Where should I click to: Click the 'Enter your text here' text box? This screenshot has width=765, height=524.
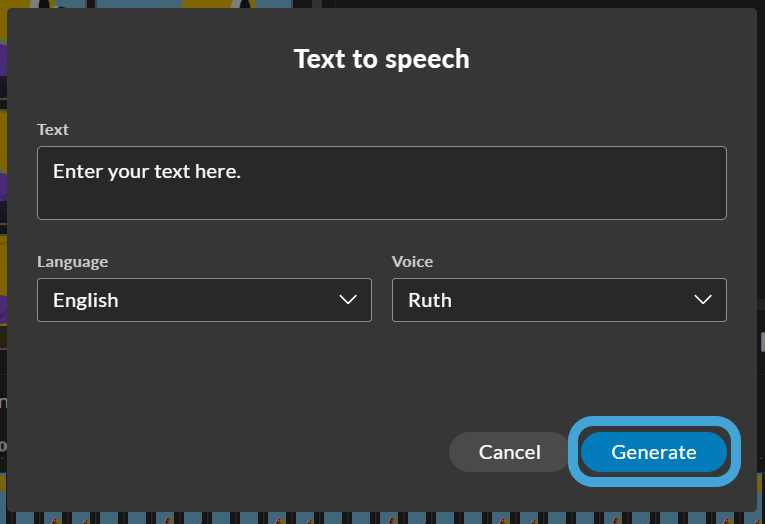[382, 182]
